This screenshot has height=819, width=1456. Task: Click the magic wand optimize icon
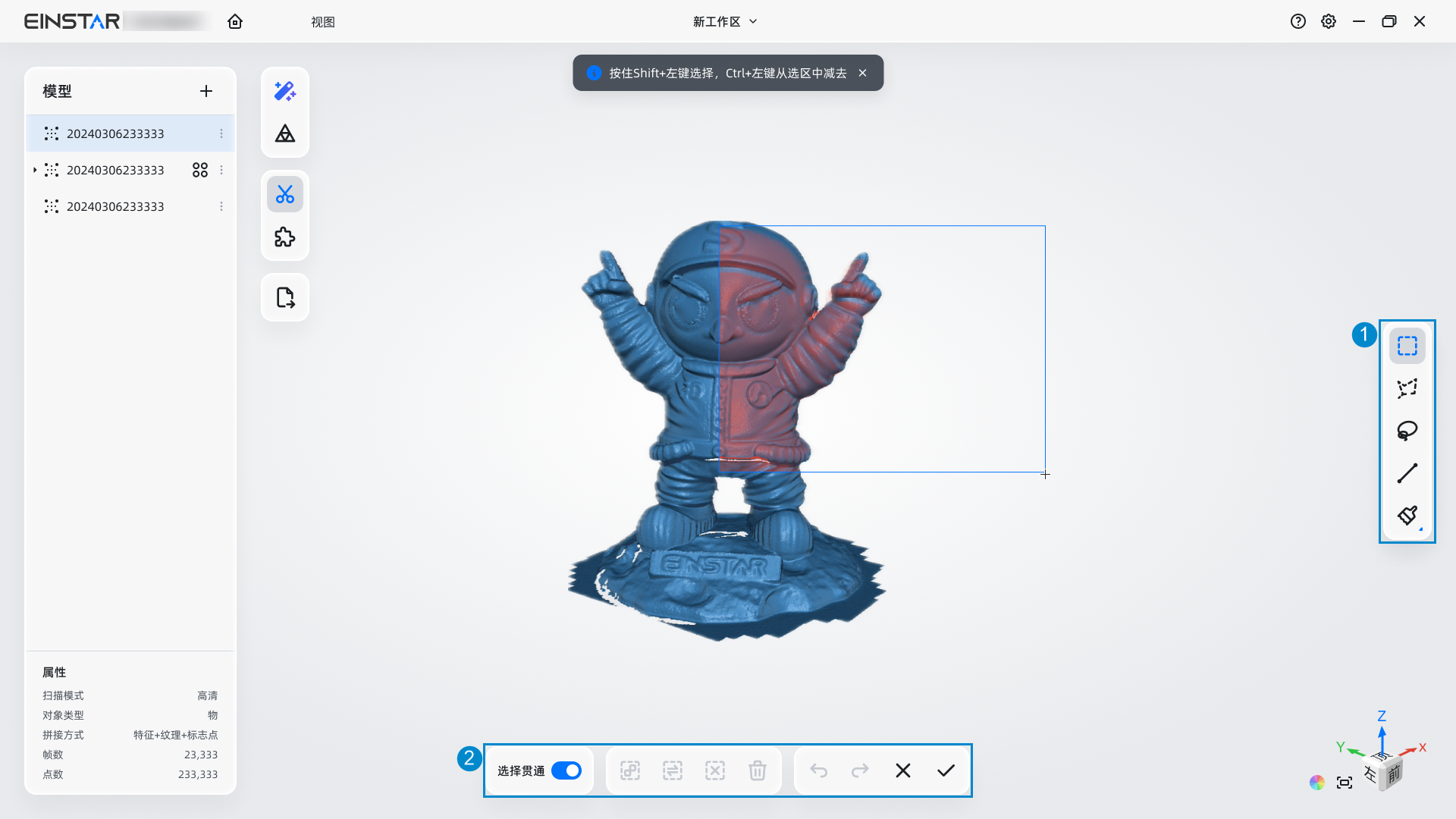point(285,91)
